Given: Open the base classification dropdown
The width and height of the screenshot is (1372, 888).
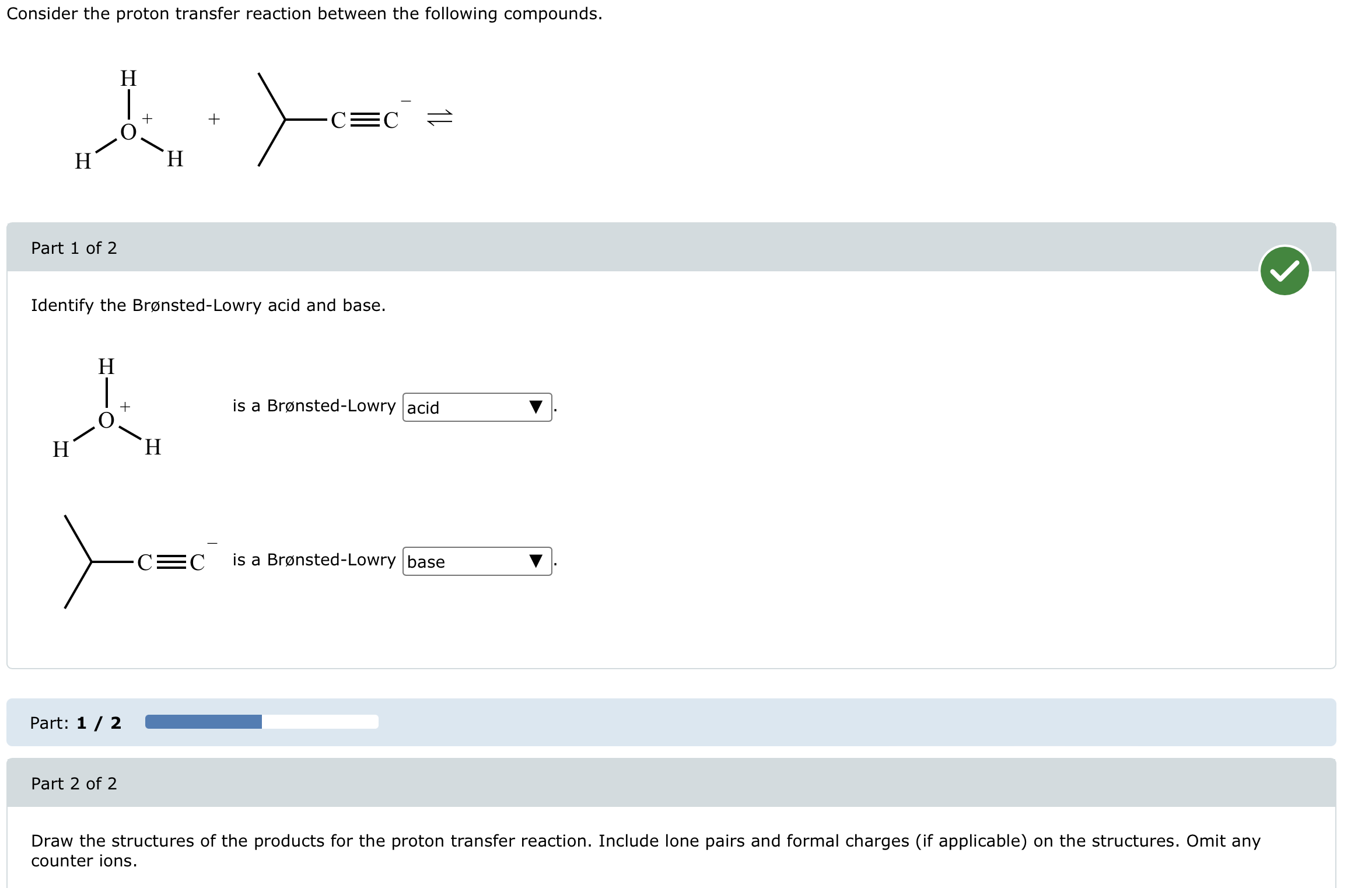Looking at the screenshot, I should (x=477, y=561).
